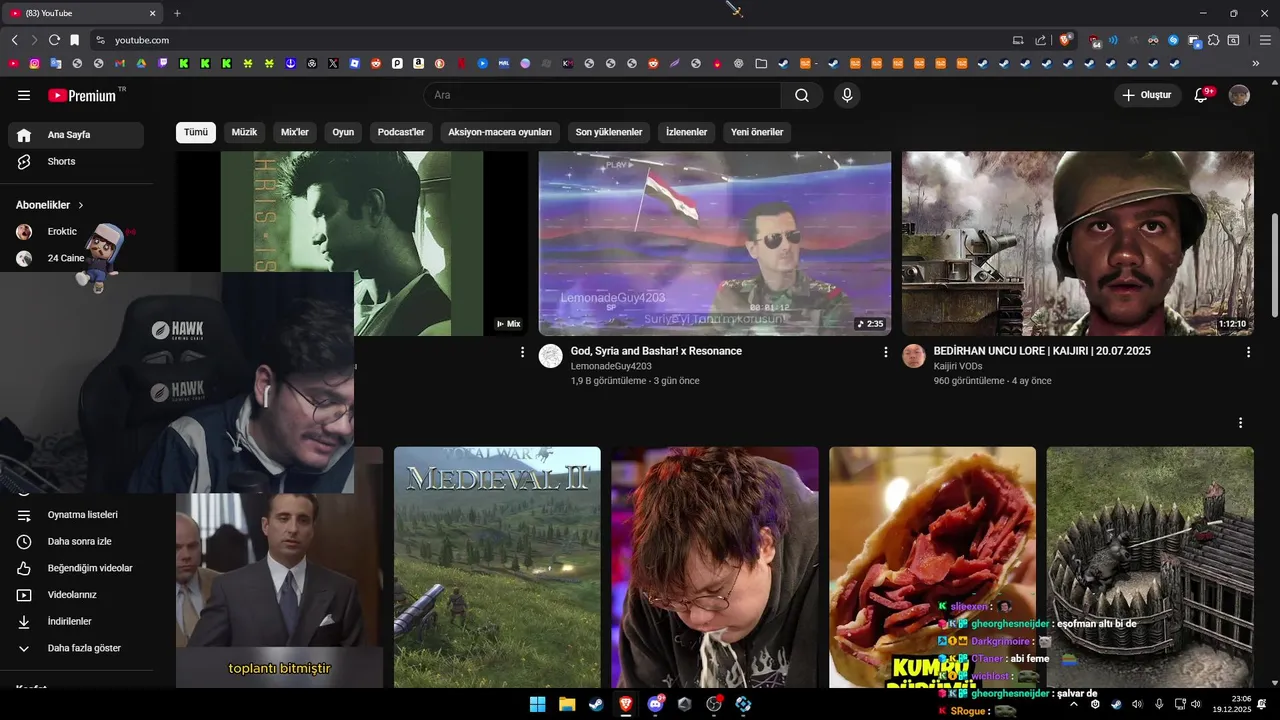Click the share icon in address bar
This screenshot has height=720, width=1280.
pos(1040,40)
